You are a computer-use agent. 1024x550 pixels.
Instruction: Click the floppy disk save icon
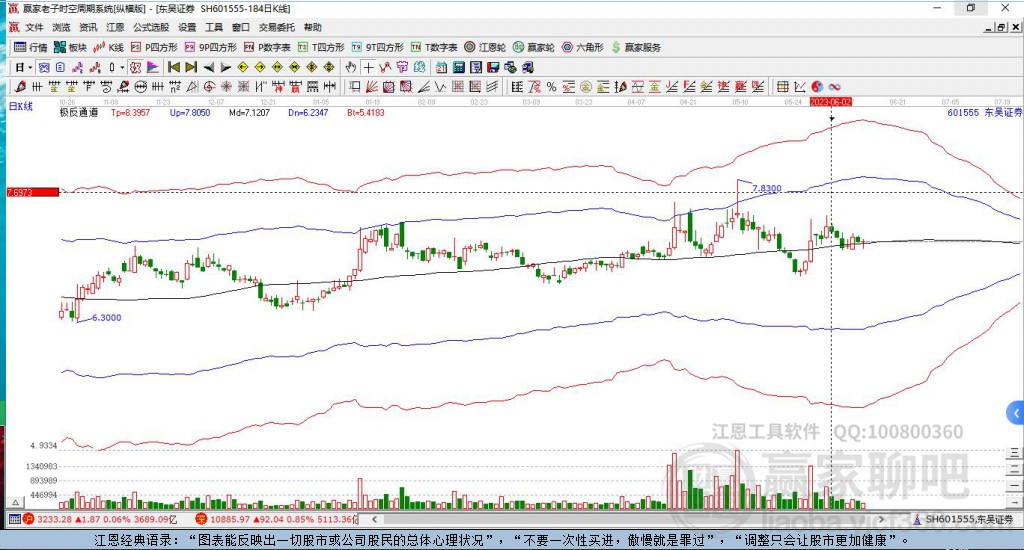click(x=493, y=67)
